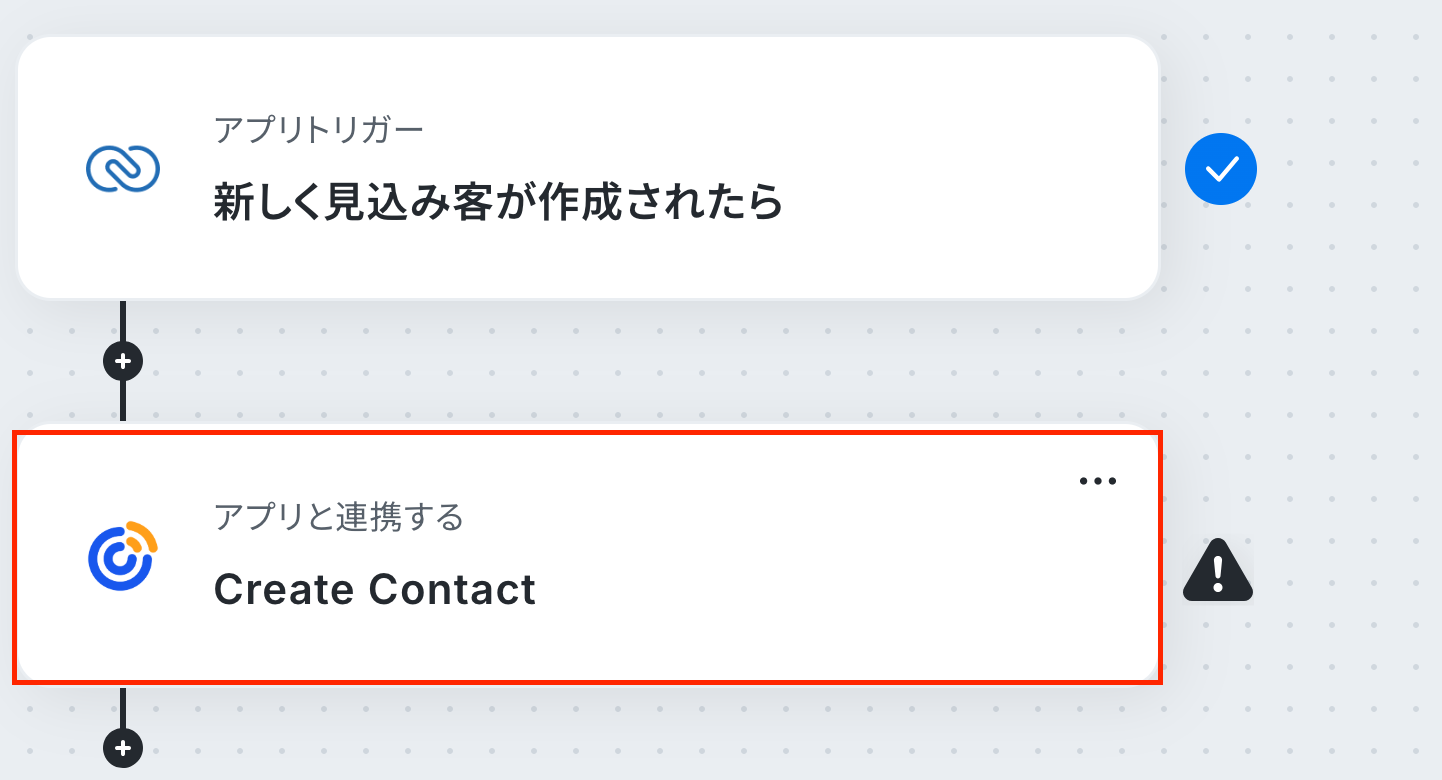Click the アプリと連携する label
The width and height of the screenshot is (1442, 780).
click(338, 517)
